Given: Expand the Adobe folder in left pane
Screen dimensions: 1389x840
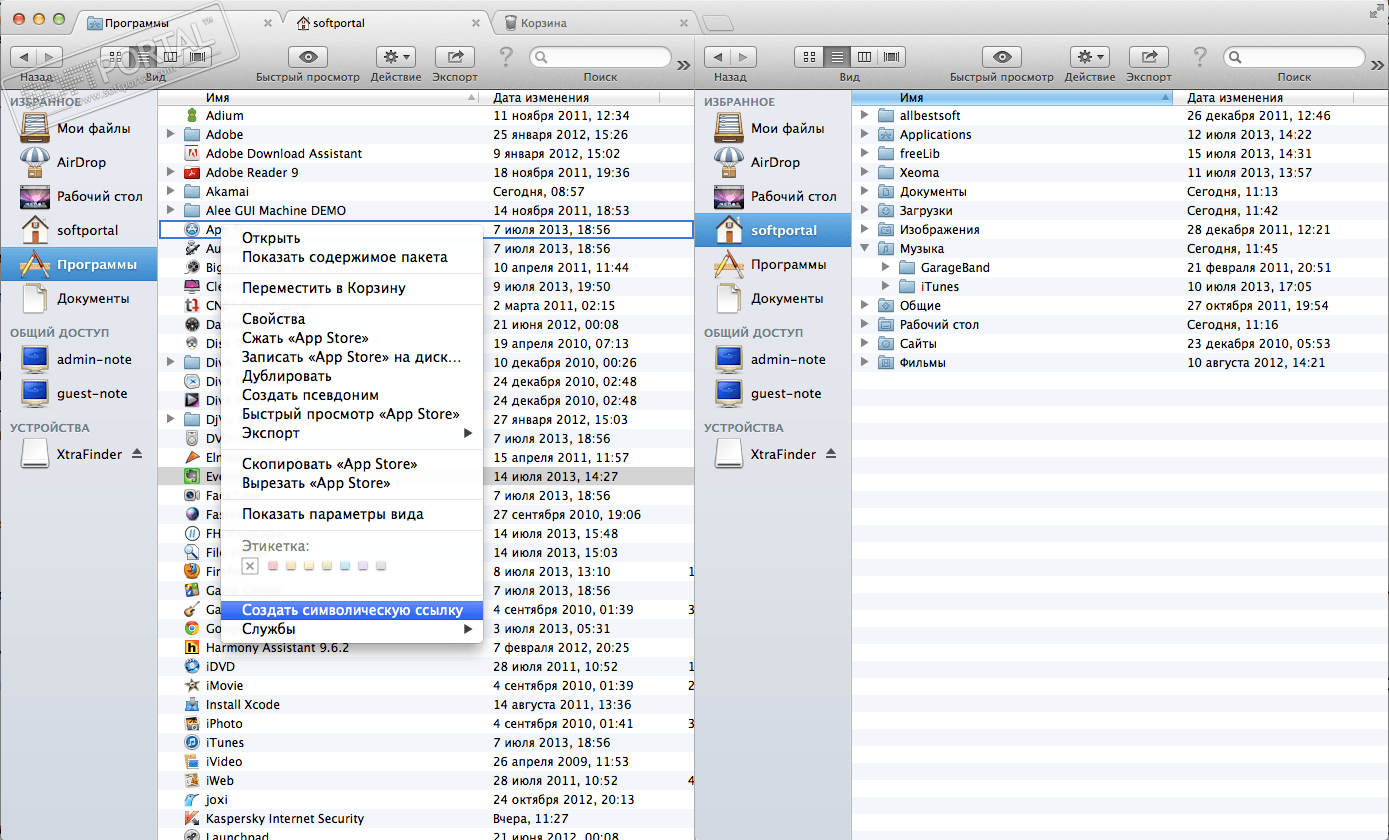Looking at the screenshot, I should 171,135.
